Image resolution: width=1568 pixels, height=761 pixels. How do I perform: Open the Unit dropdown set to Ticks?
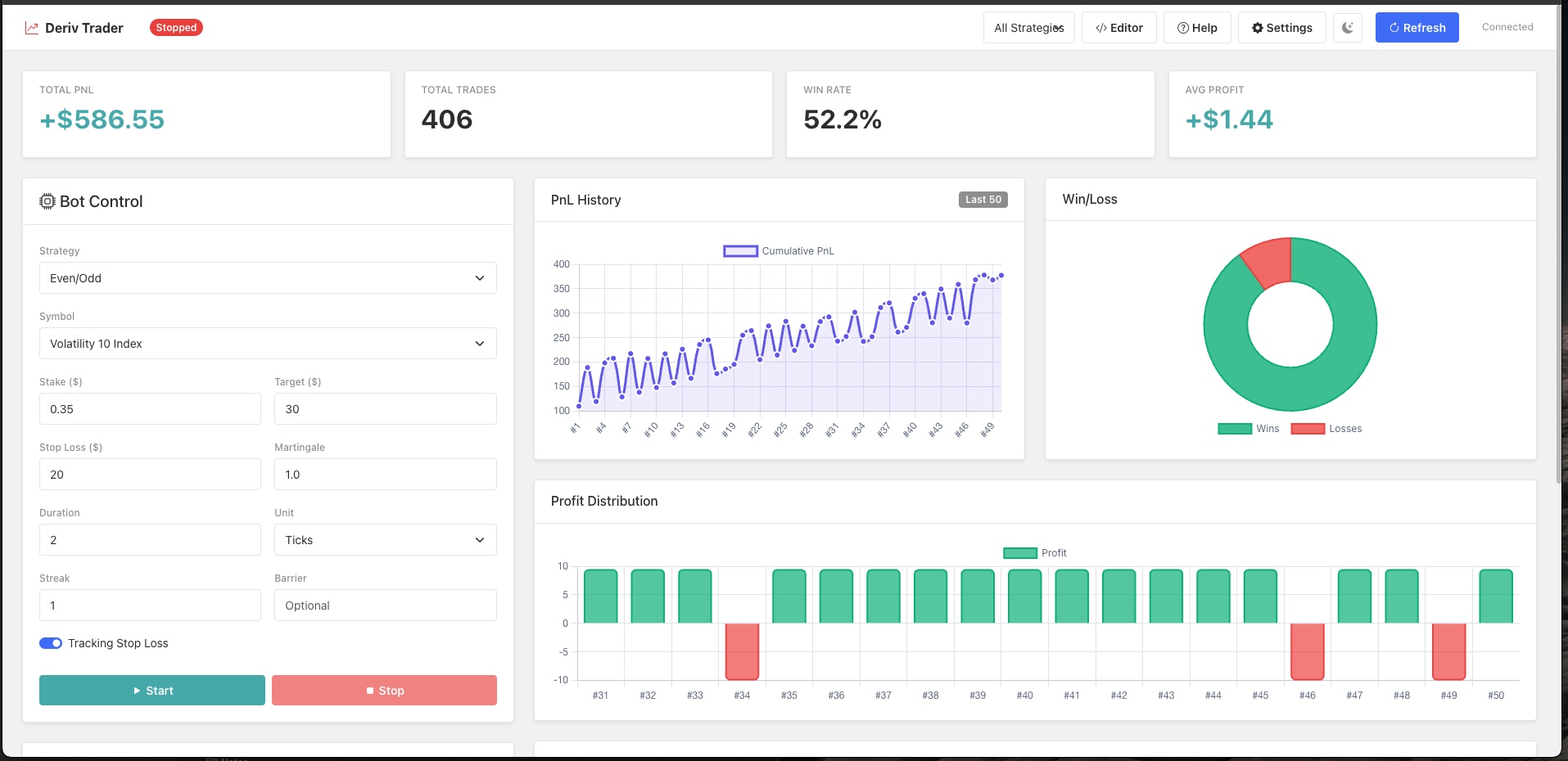pyautogui.click(x=385, y=540)
